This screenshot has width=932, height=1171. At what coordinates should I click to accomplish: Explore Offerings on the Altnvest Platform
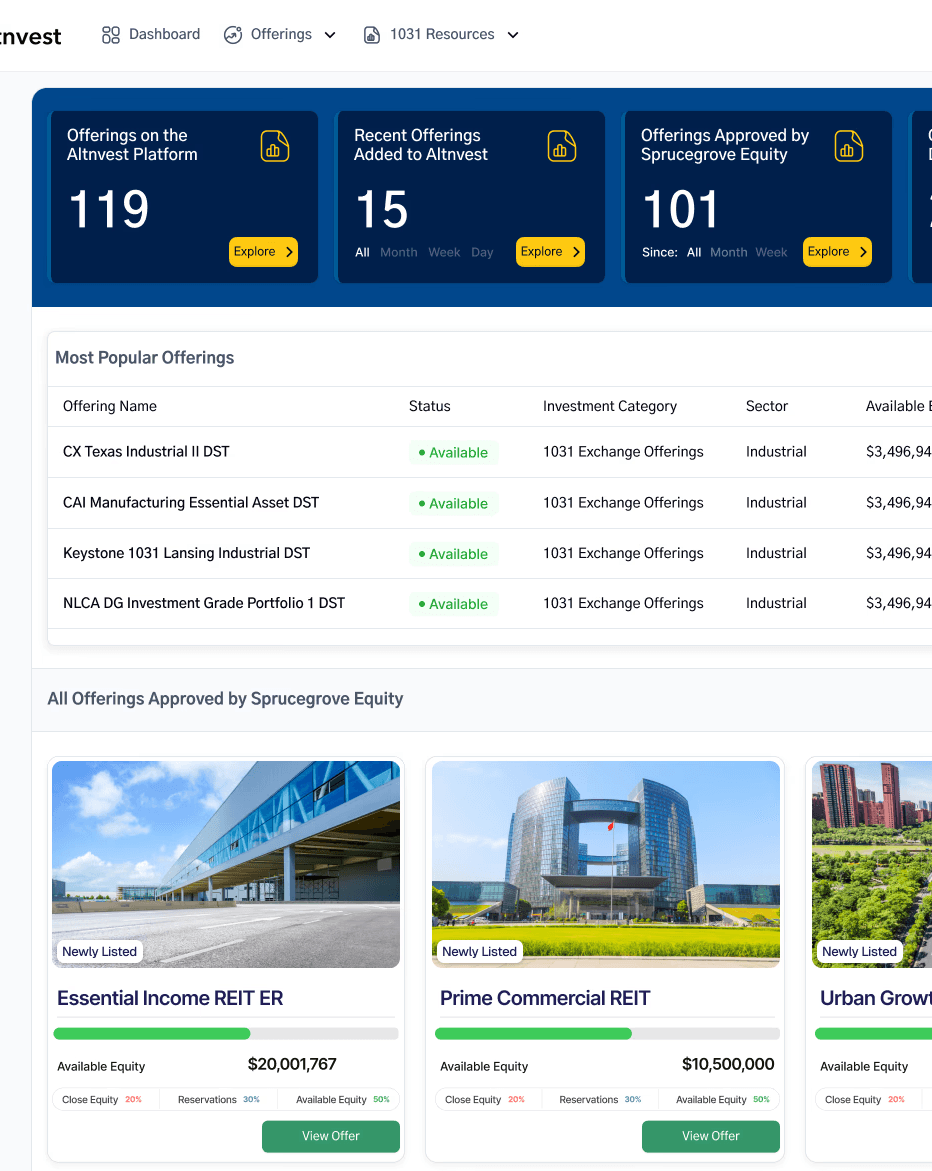coord(263,252)
